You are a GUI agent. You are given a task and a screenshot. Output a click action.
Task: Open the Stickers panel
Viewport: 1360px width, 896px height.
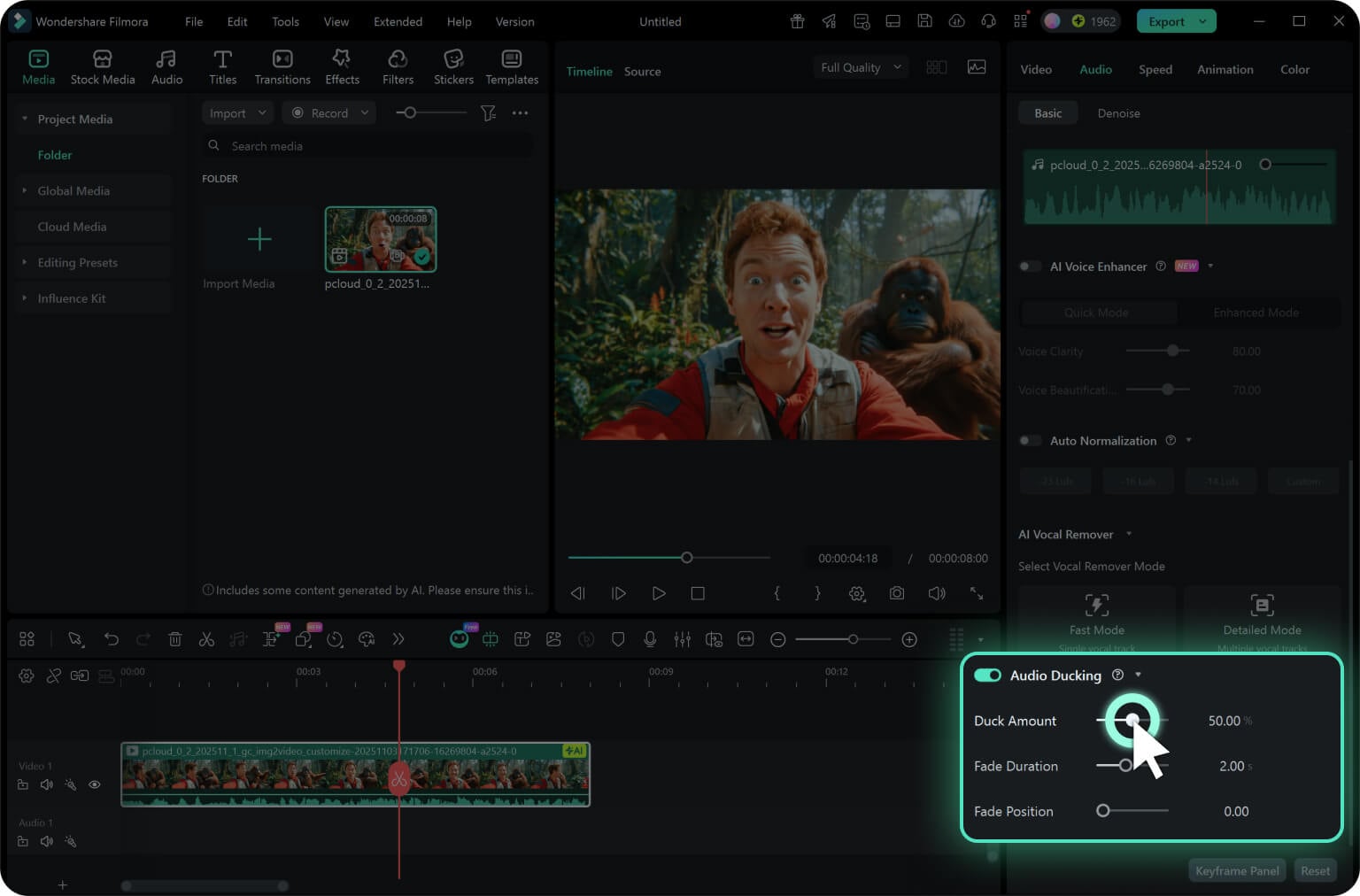[x=453, y=67]
